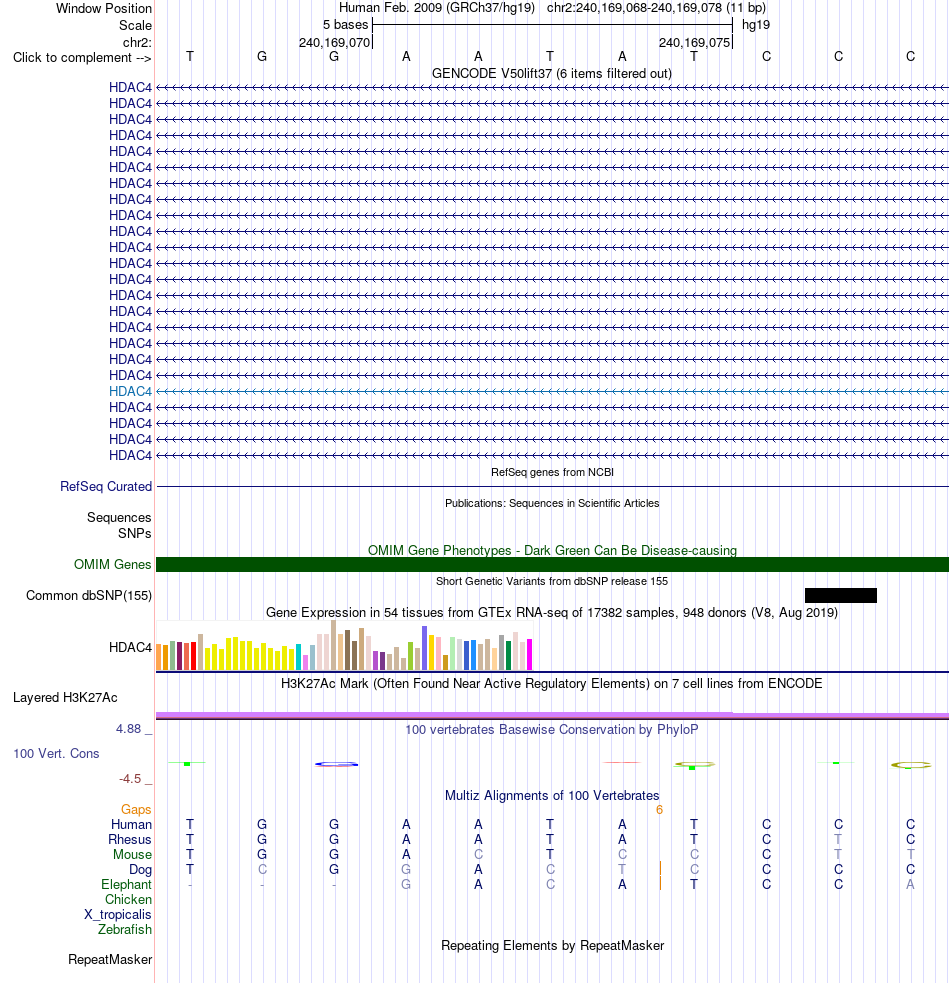Click 'RefSeq genes from NCBI' track title
The image size is (950, 983).
[x=552, y=472]
